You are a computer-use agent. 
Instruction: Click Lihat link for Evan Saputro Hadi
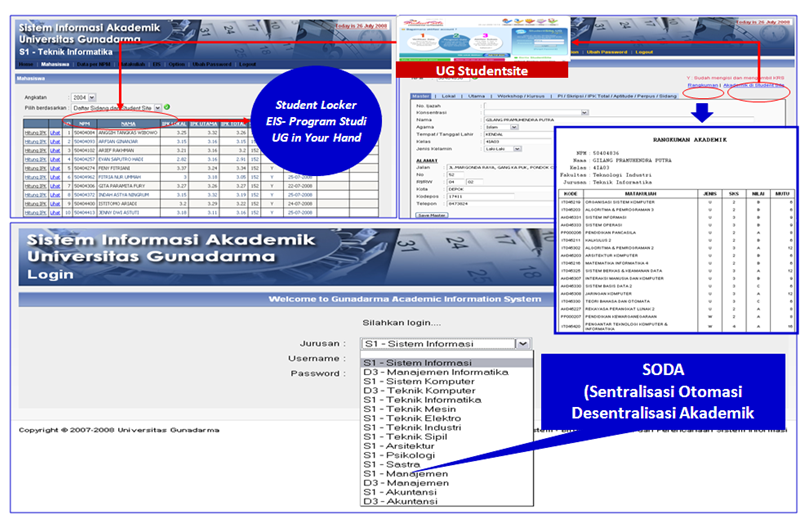point(55,159)
